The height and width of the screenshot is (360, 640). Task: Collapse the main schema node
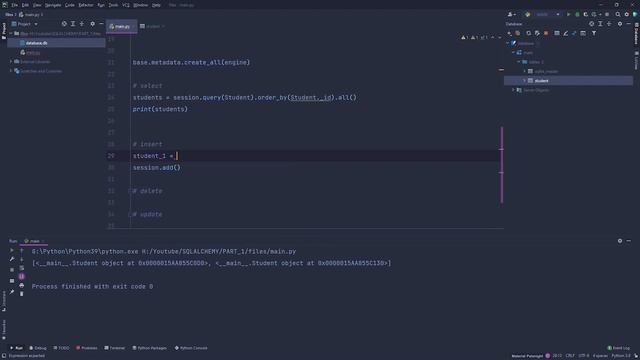pos(513,53)
